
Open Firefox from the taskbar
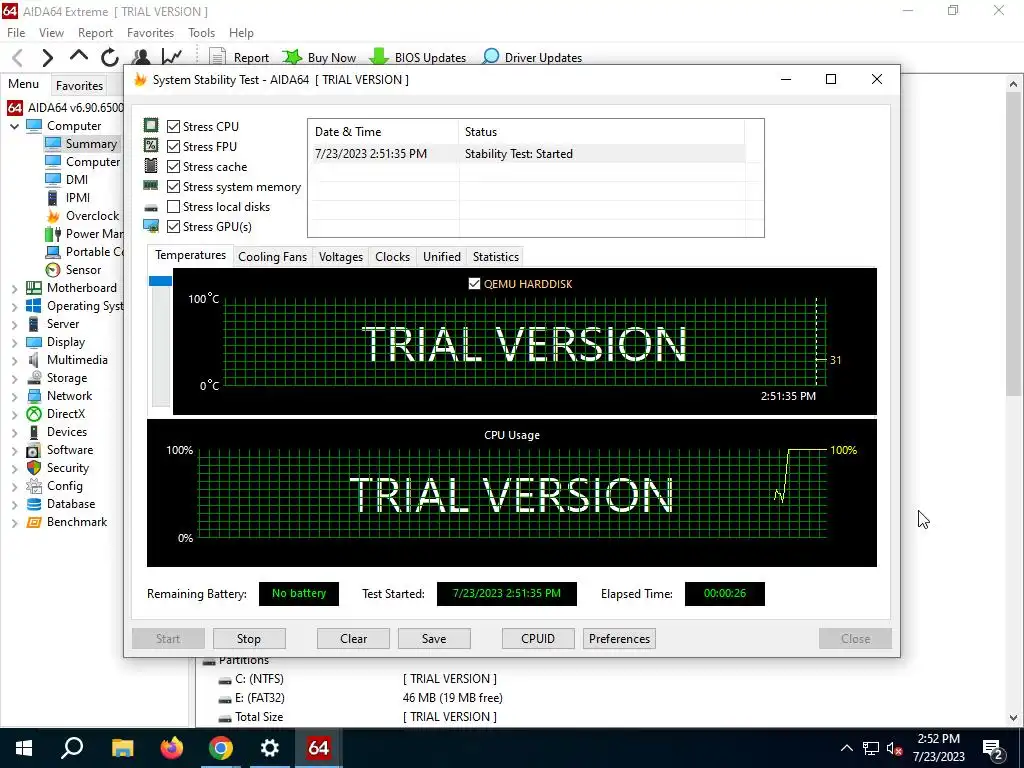pos(172,748)
